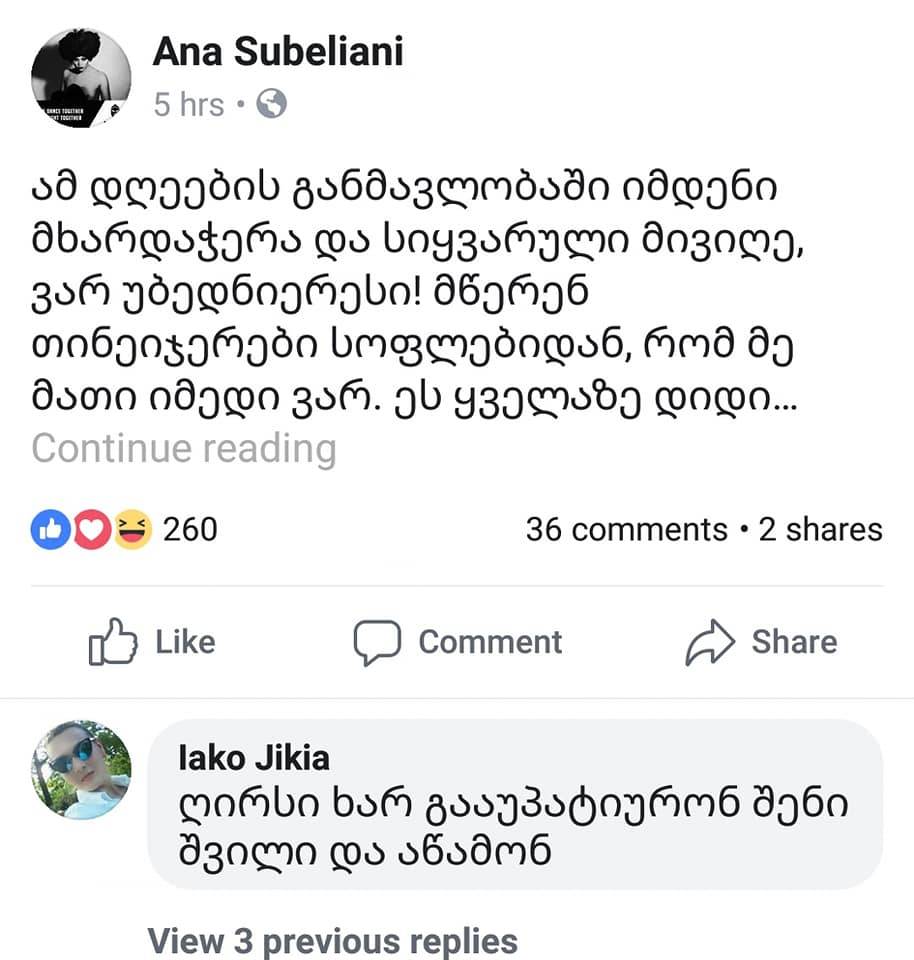Expand View 3 previous replies
The width and height of the screenshot is (914, 960).
(x=333, y=941)
